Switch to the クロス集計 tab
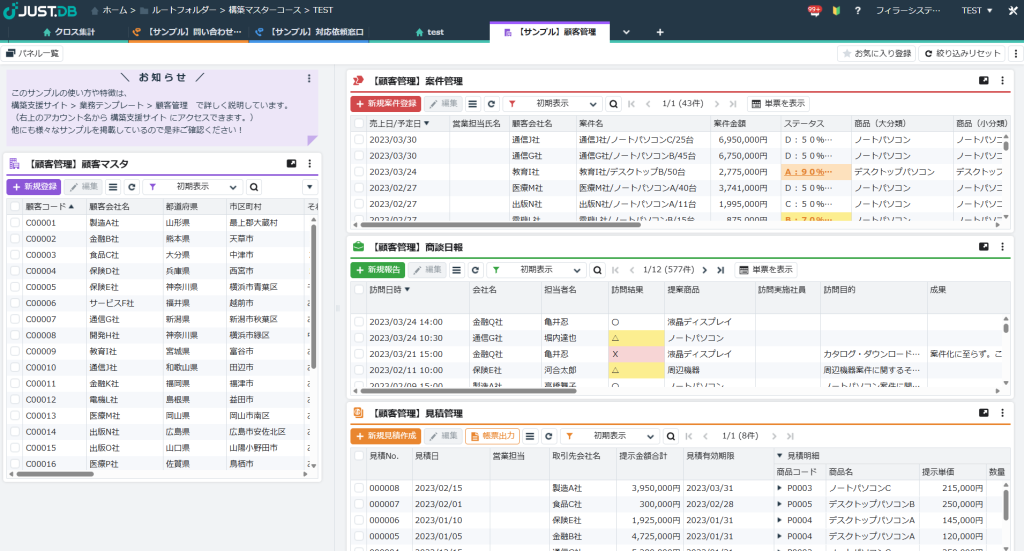 click(69, 32)
